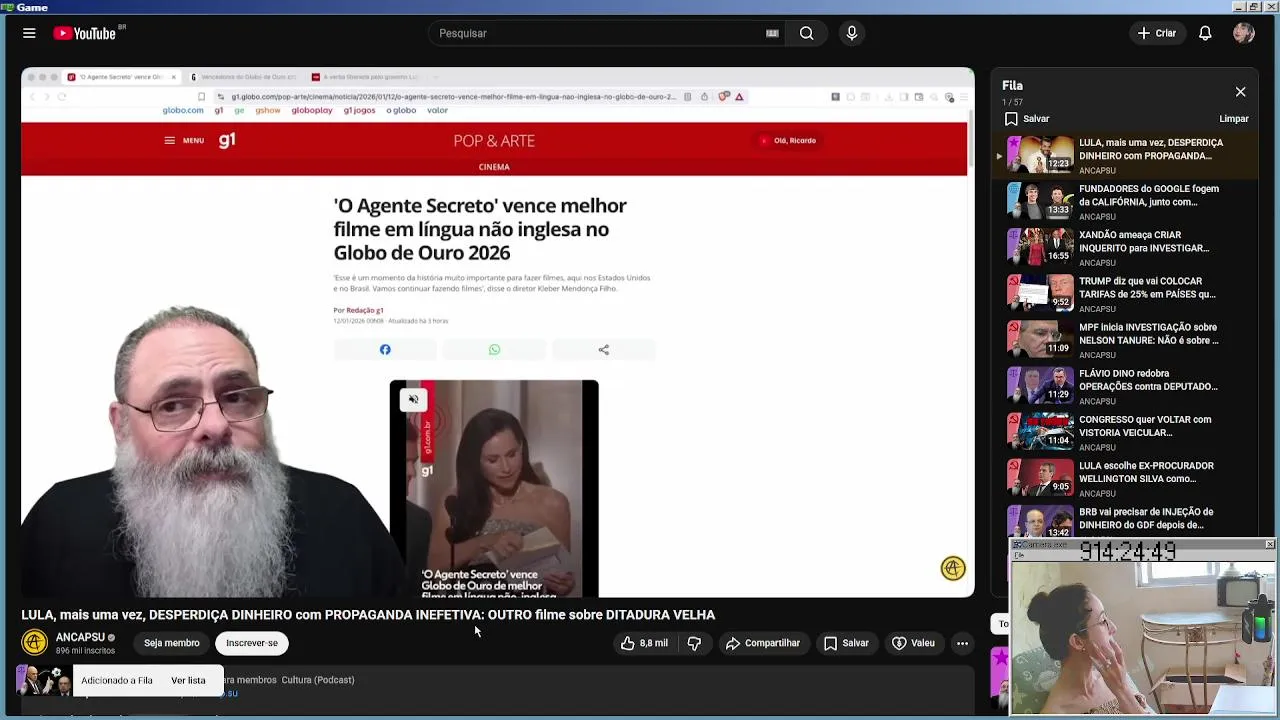Click WhatsApp share icon in g1 article

pyautogui.click(x=494, y=349)
